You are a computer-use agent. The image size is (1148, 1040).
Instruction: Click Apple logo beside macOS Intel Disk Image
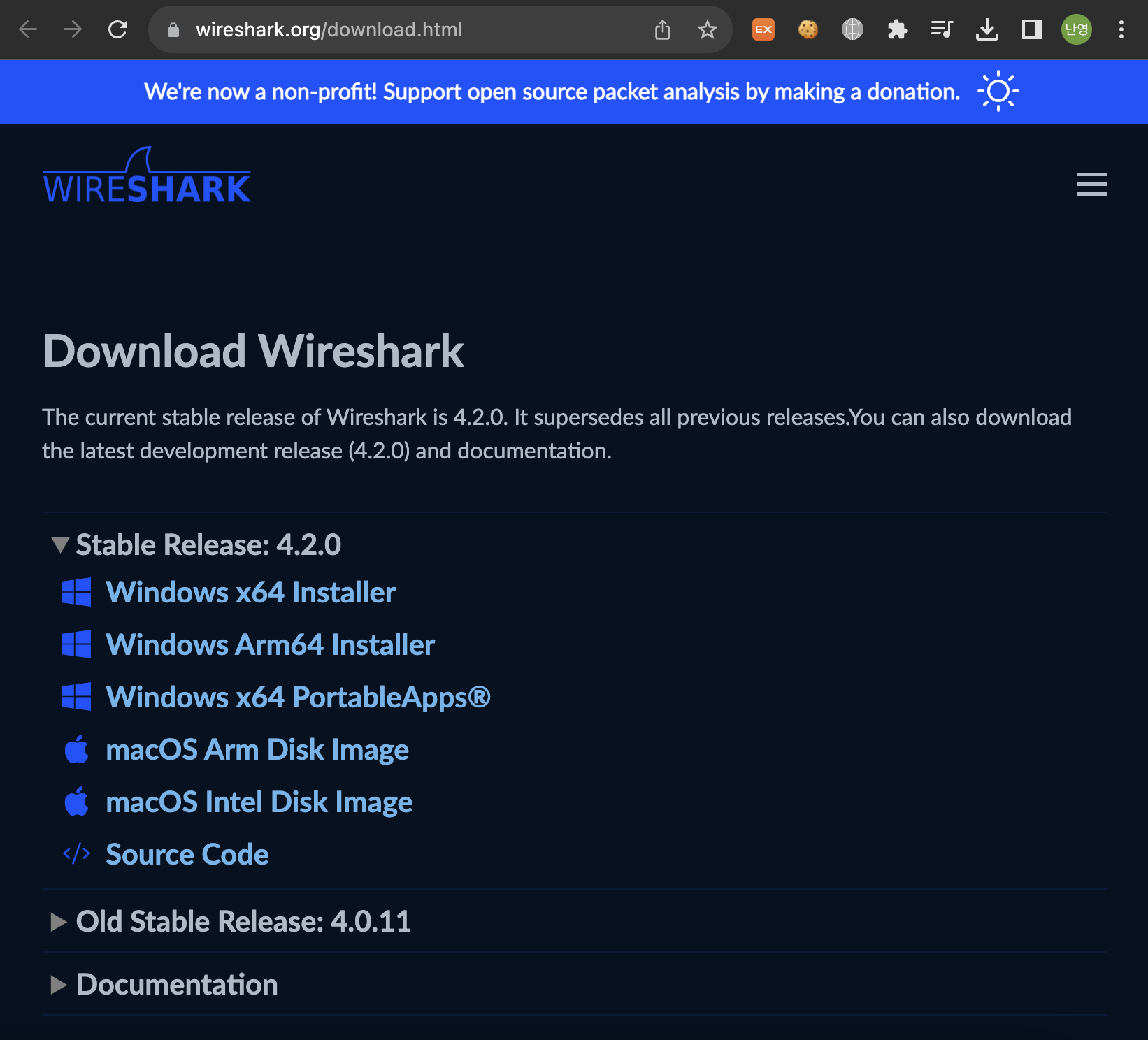pos(76,801)
